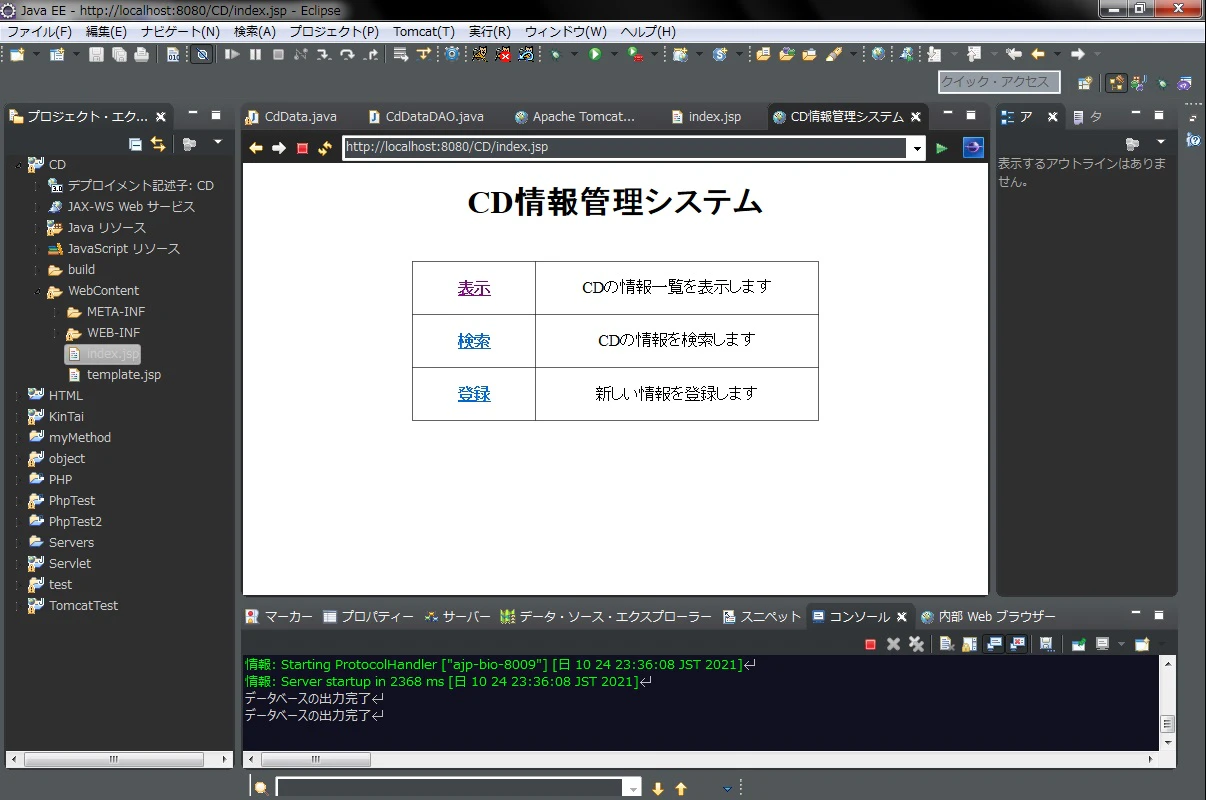Screen dimensions: 1206x800
Task: Open the スニペット tab
Action: tap(763, 616)
